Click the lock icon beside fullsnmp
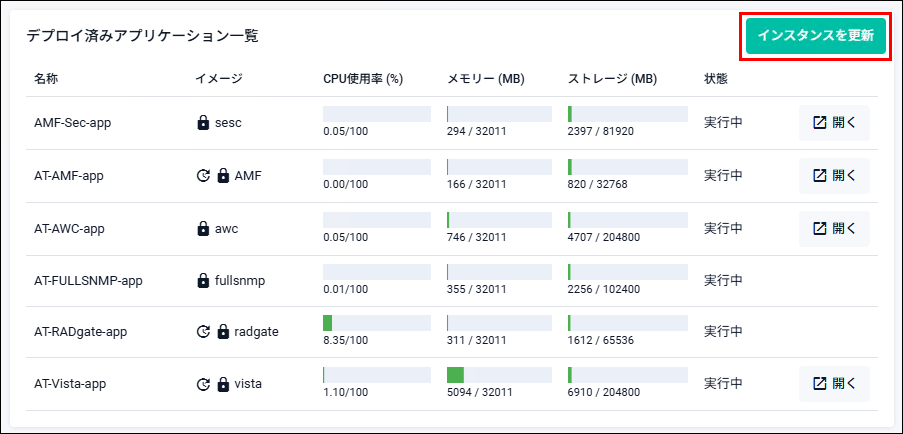Viewport: 903px width, 434px height. pos(203,281)
